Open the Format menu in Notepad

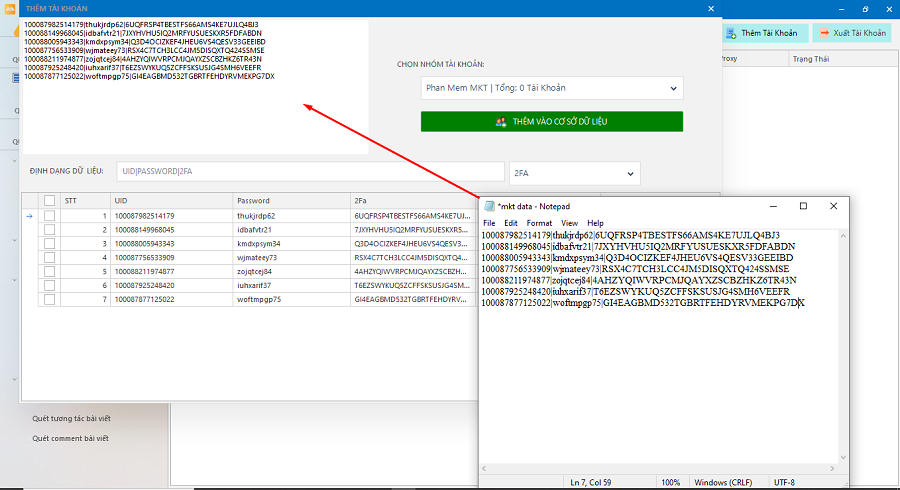point(539,223)
